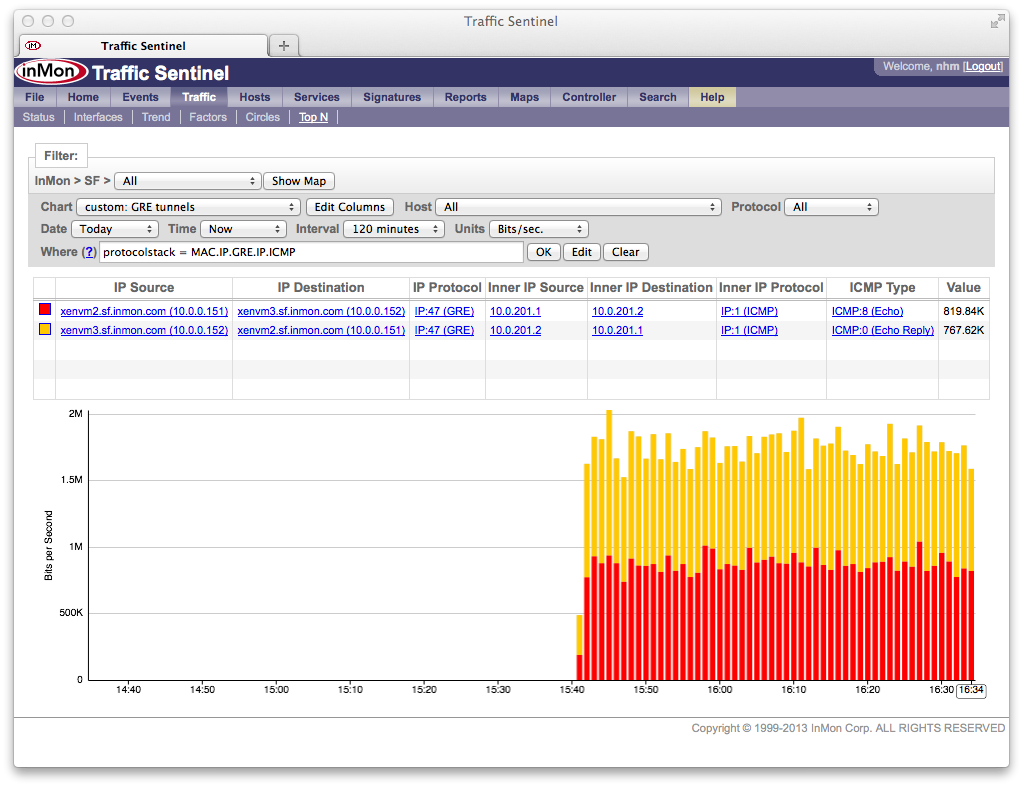1023x787 pixels.
Task: Open the Events tab
Action: [140, 97]
